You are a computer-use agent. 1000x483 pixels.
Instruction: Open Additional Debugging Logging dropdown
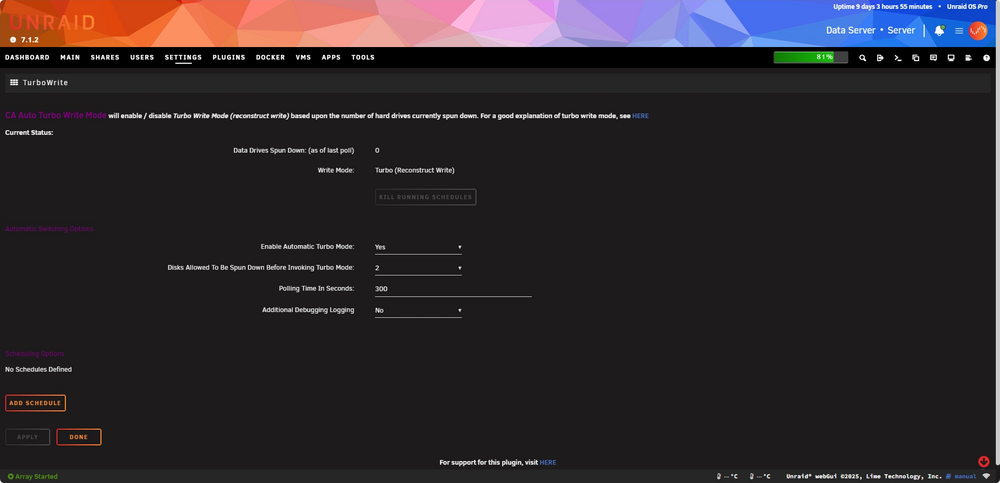click(x=418, y=310)
